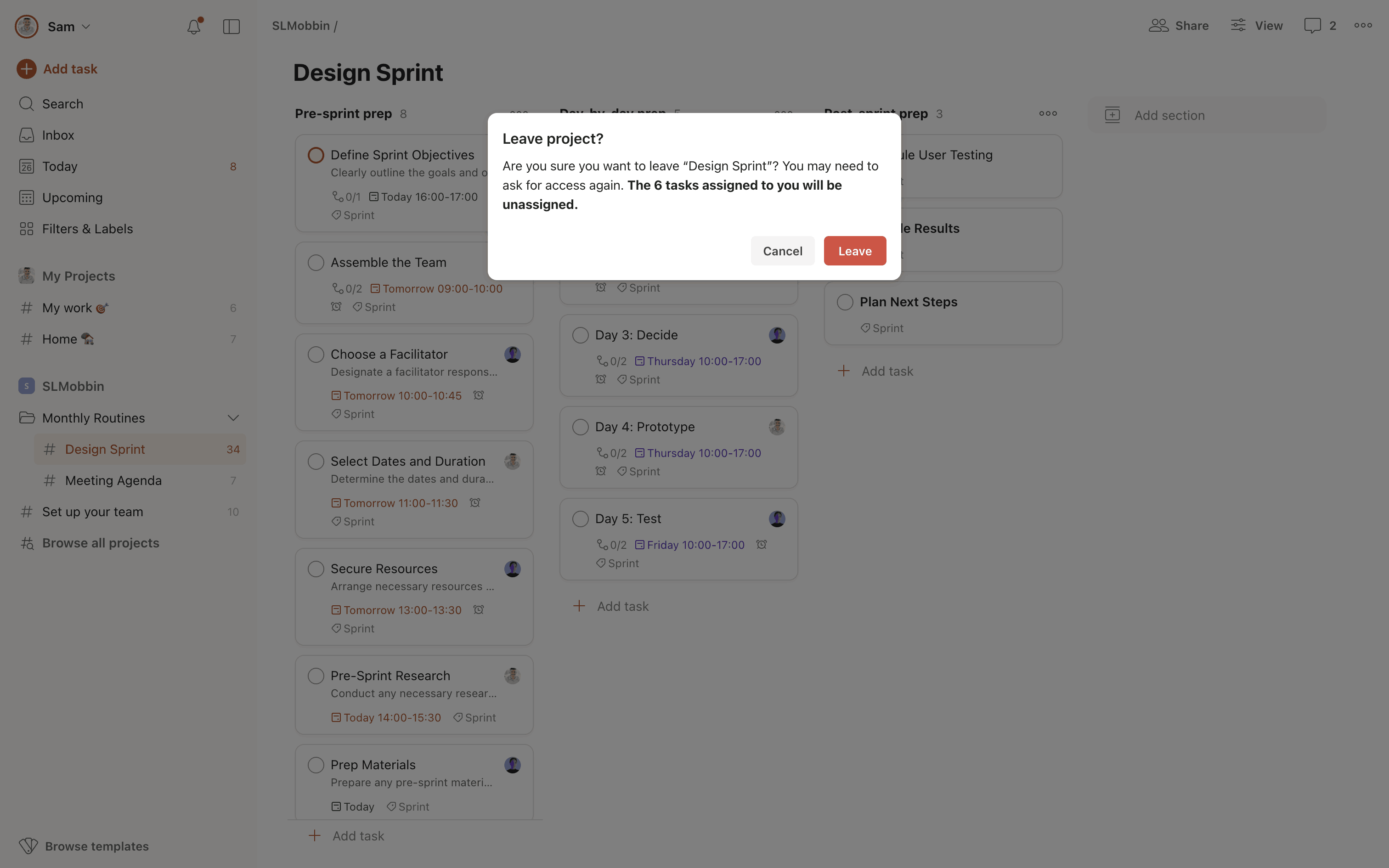Collapse the Monthly Routines folder
This screenshot has height=868, width=1389.
233,418
